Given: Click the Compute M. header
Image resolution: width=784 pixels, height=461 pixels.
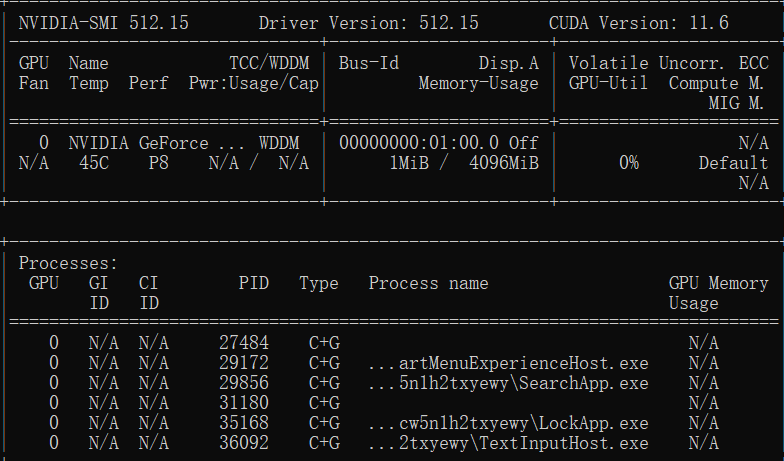Looking at the screenshot, I should (x=716, y=83).
